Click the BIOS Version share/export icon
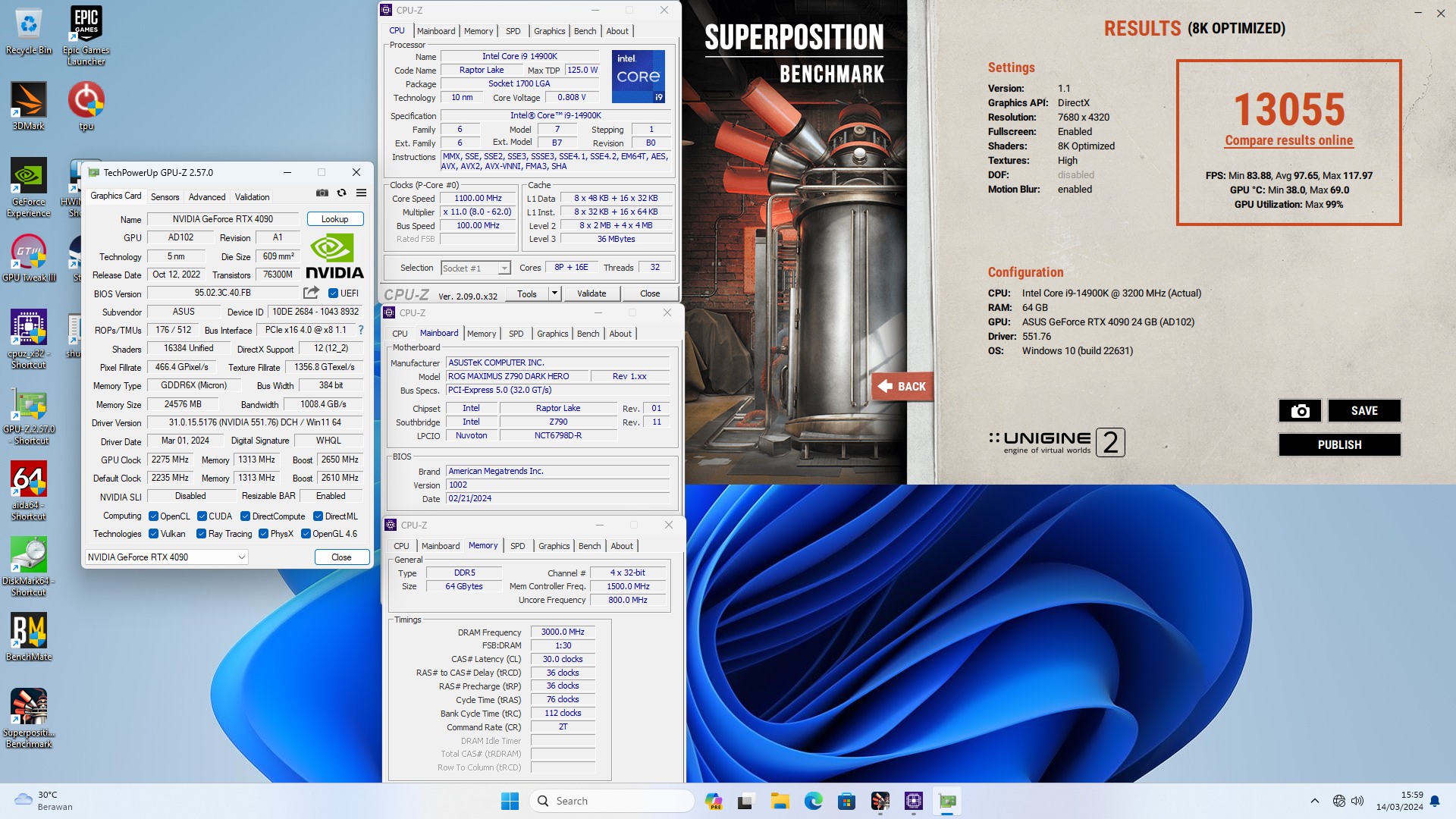 [311, 293]
